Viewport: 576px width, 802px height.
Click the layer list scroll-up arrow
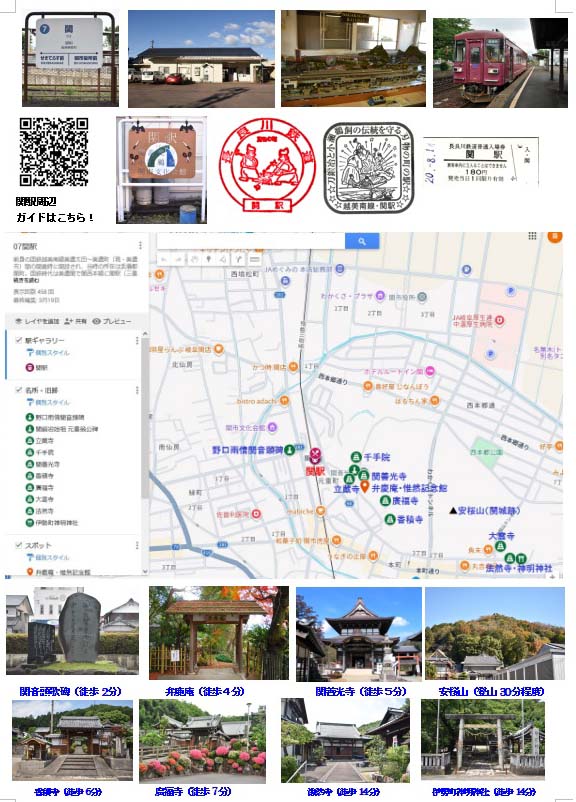pos(145,333)
